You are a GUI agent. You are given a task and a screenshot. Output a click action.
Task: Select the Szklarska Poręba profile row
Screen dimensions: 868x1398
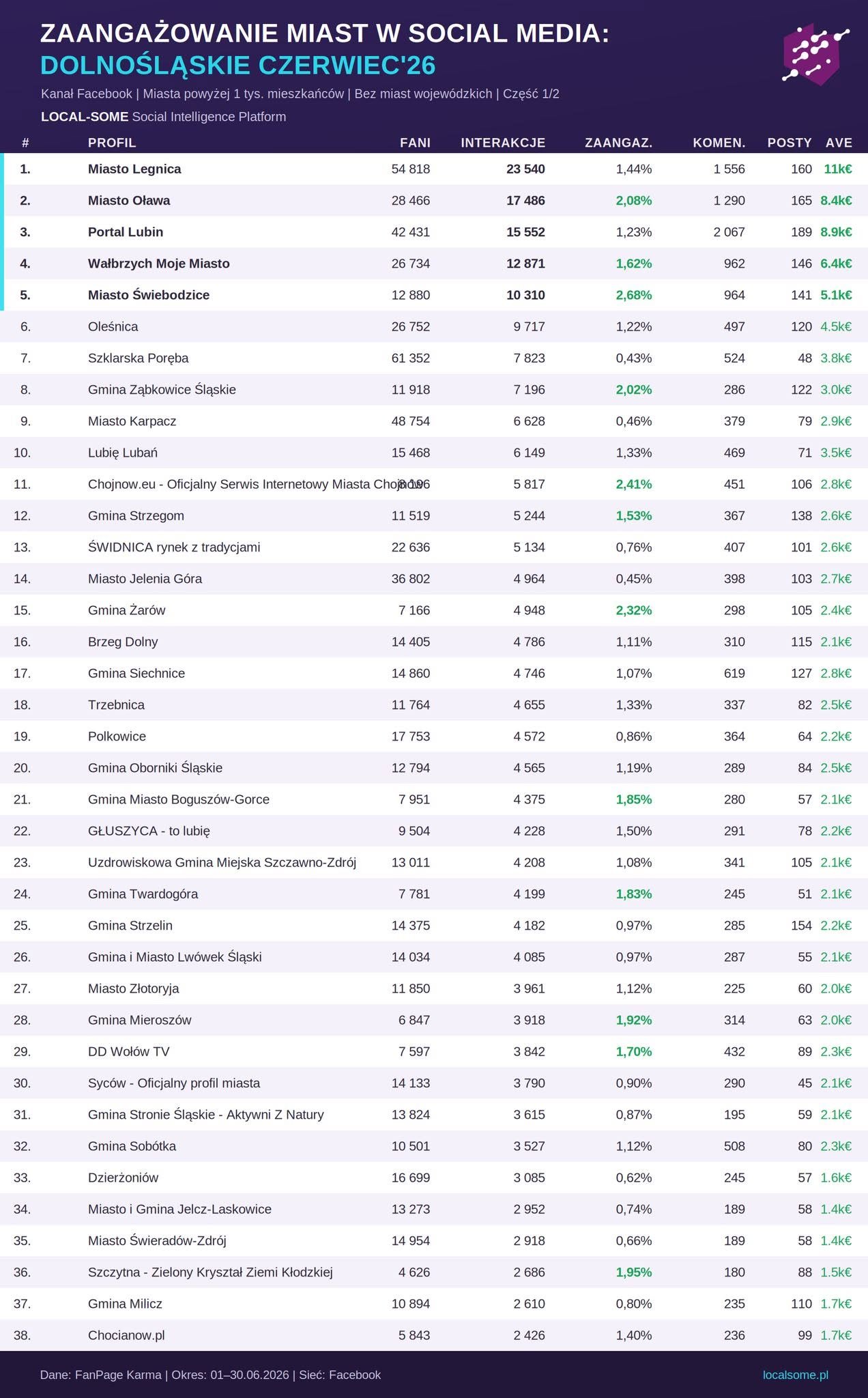(x=434, y=358)
